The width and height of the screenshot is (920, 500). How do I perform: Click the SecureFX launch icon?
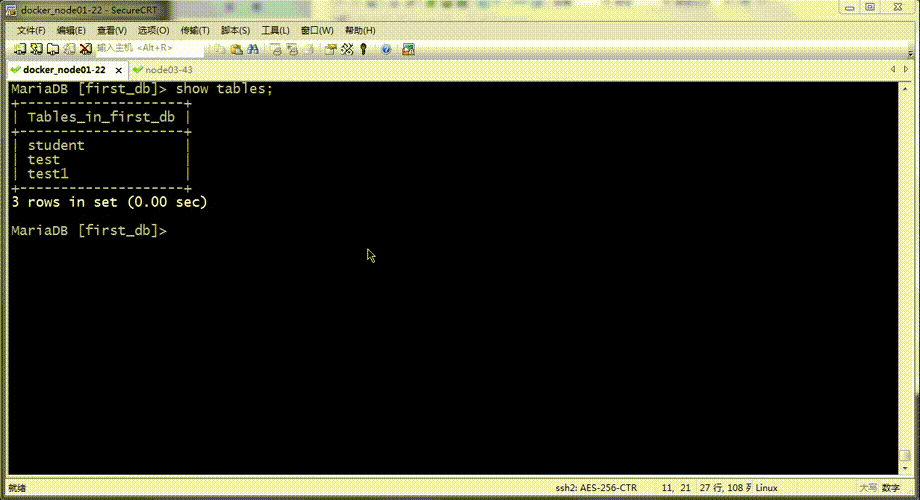(x=408, y=49)
